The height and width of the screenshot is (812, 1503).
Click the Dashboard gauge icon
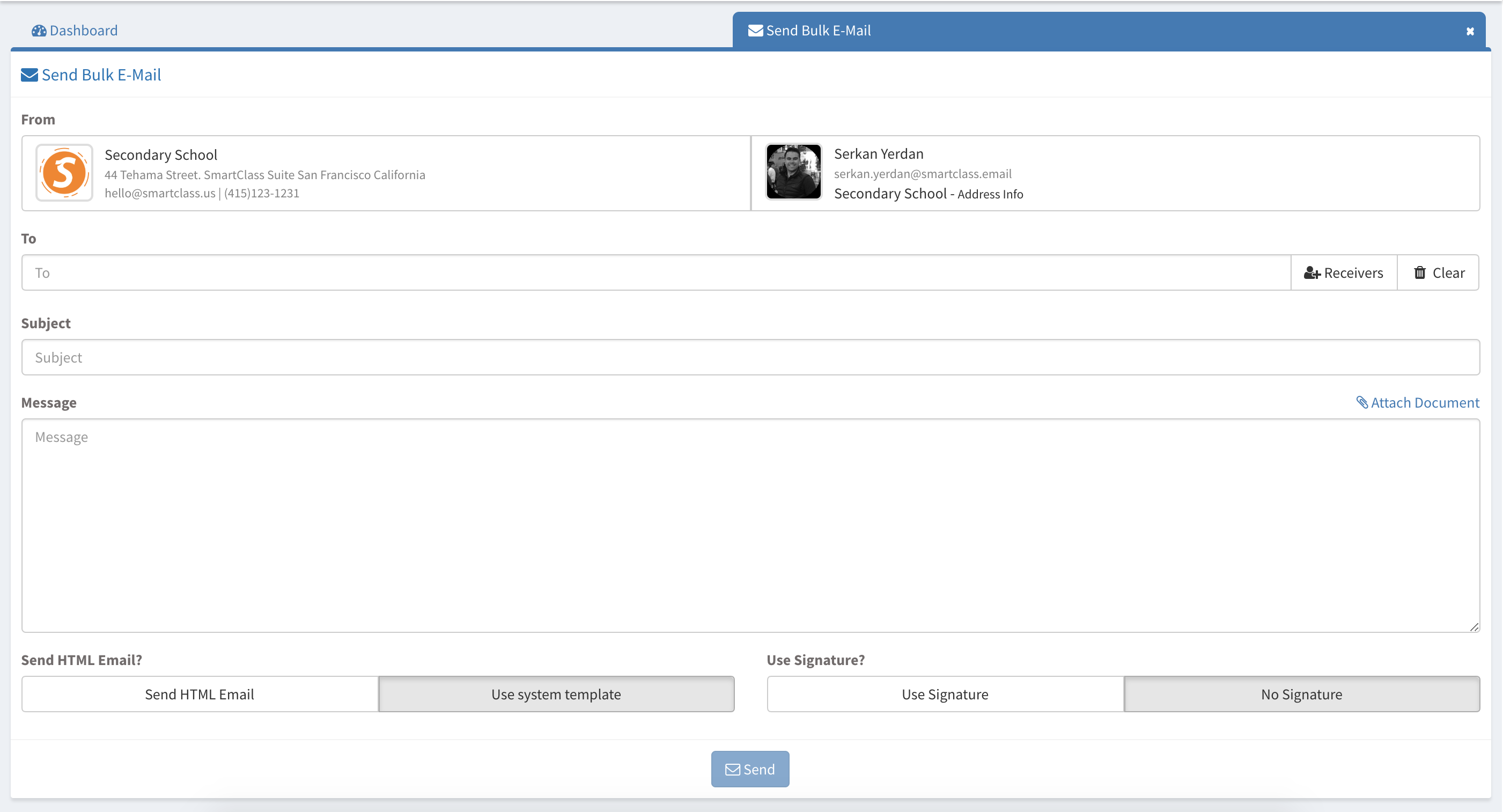(39, 31)
